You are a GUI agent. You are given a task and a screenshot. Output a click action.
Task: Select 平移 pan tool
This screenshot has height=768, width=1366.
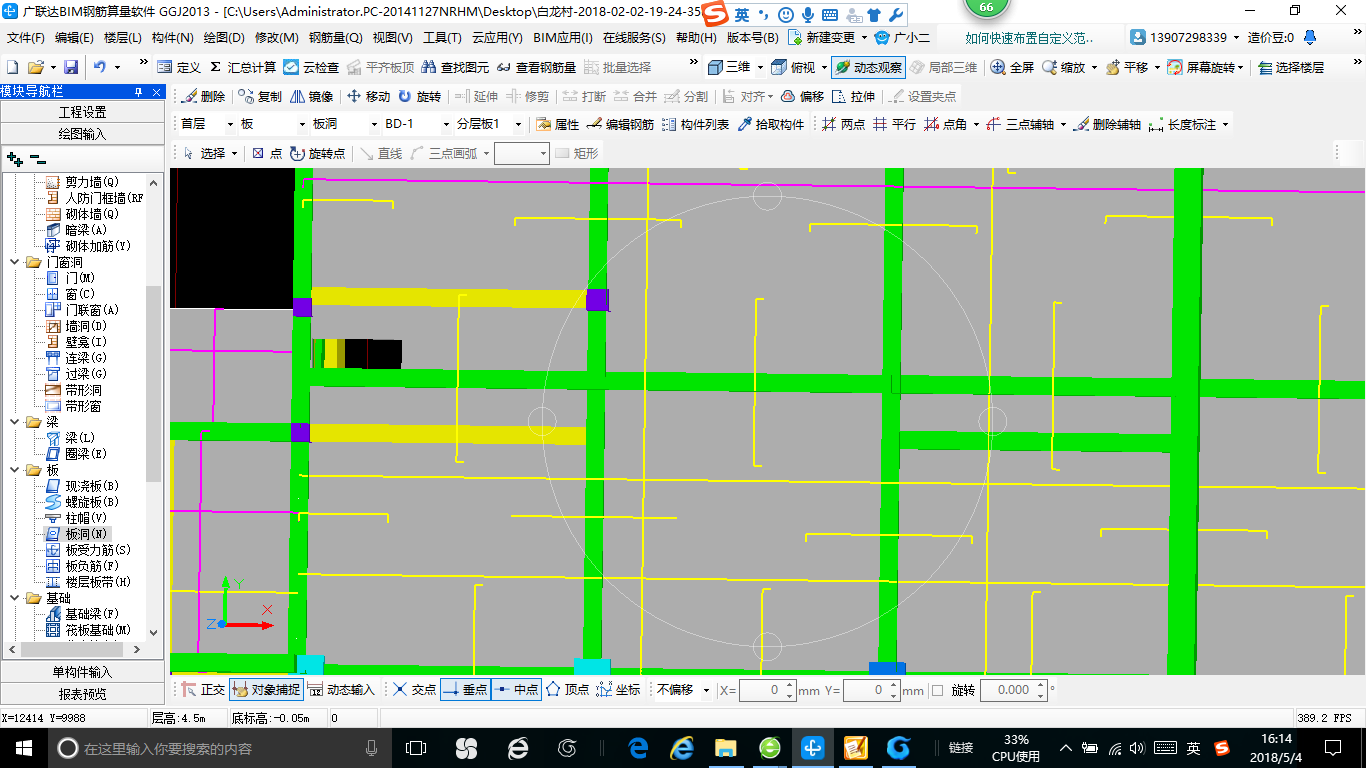1126,67
